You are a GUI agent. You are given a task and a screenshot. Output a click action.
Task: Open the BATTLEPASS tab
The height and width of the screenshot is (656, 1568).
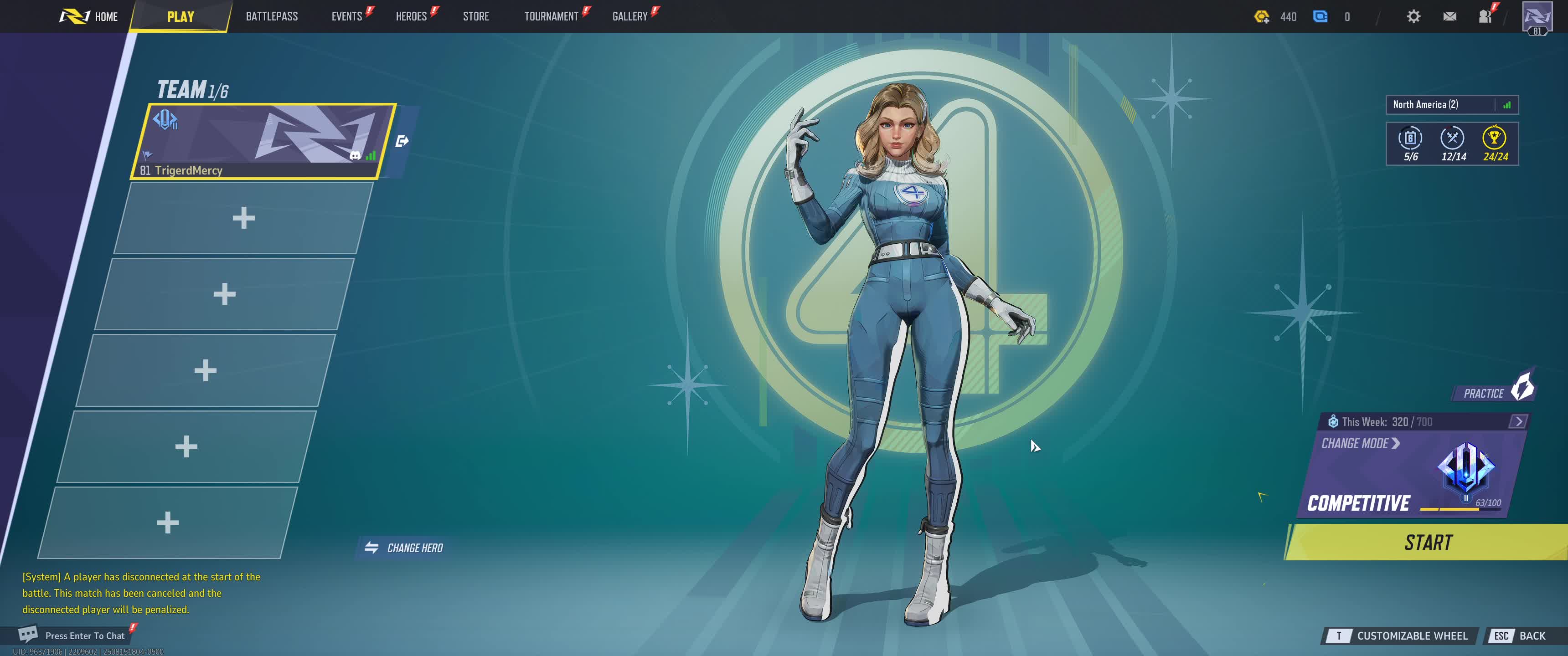[x=272, y=16]
